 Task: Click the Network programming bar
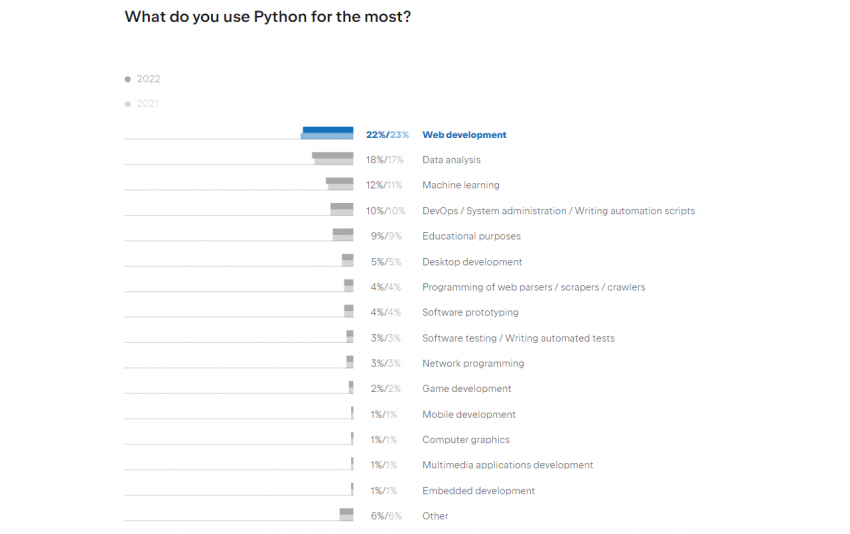(x=350, y=363)
